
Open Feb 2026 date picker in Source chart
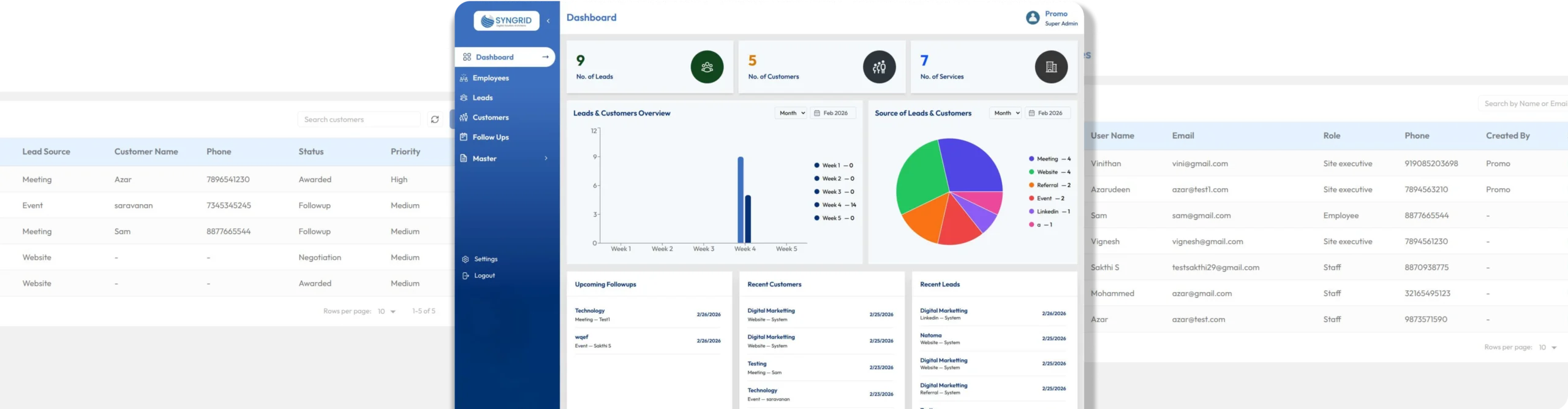1048,113
